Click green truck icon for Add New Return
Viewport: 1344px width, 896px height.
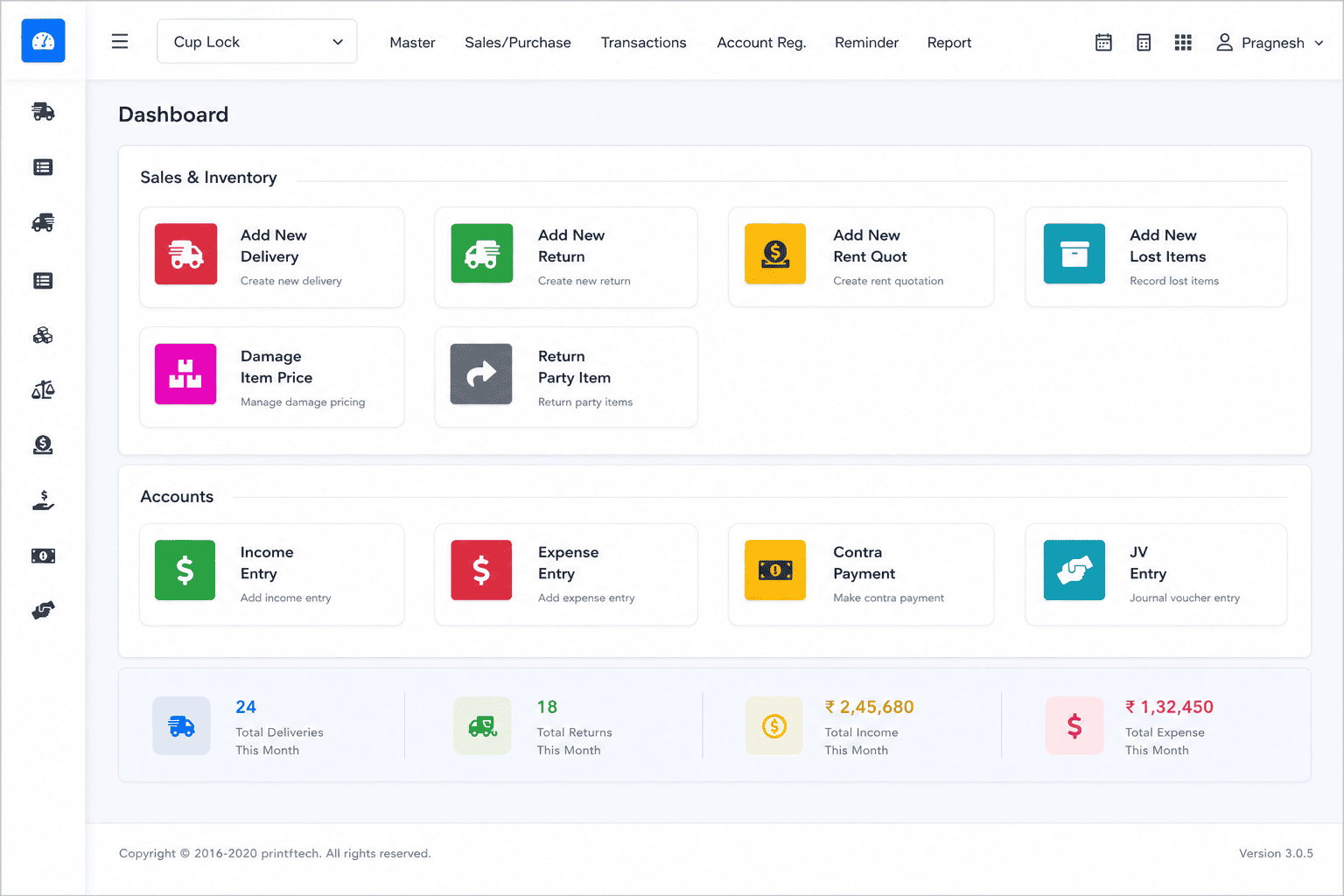(x=482, y=254)
